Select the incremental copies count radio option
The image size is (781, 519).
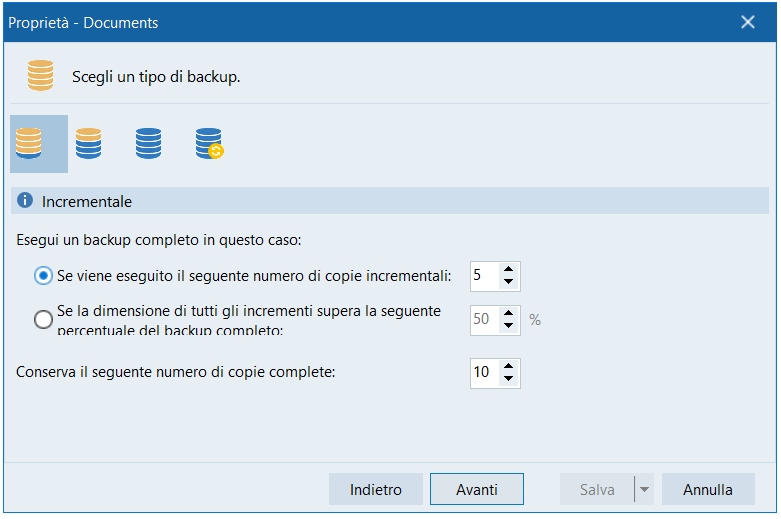(x=43, y=275)
